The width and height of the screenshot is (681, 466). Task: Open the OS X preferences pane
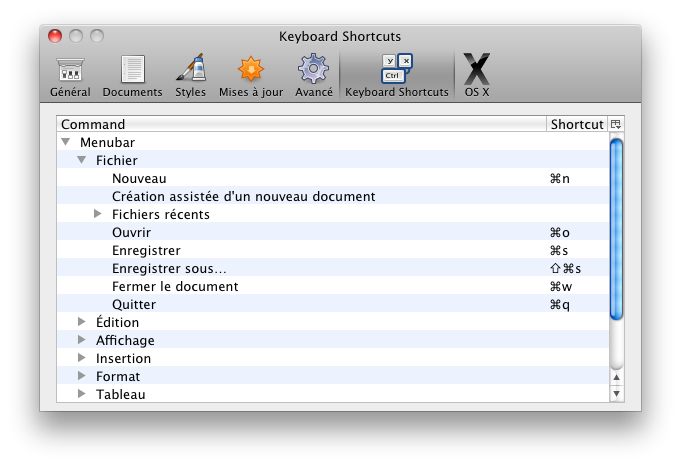point(477,76)
